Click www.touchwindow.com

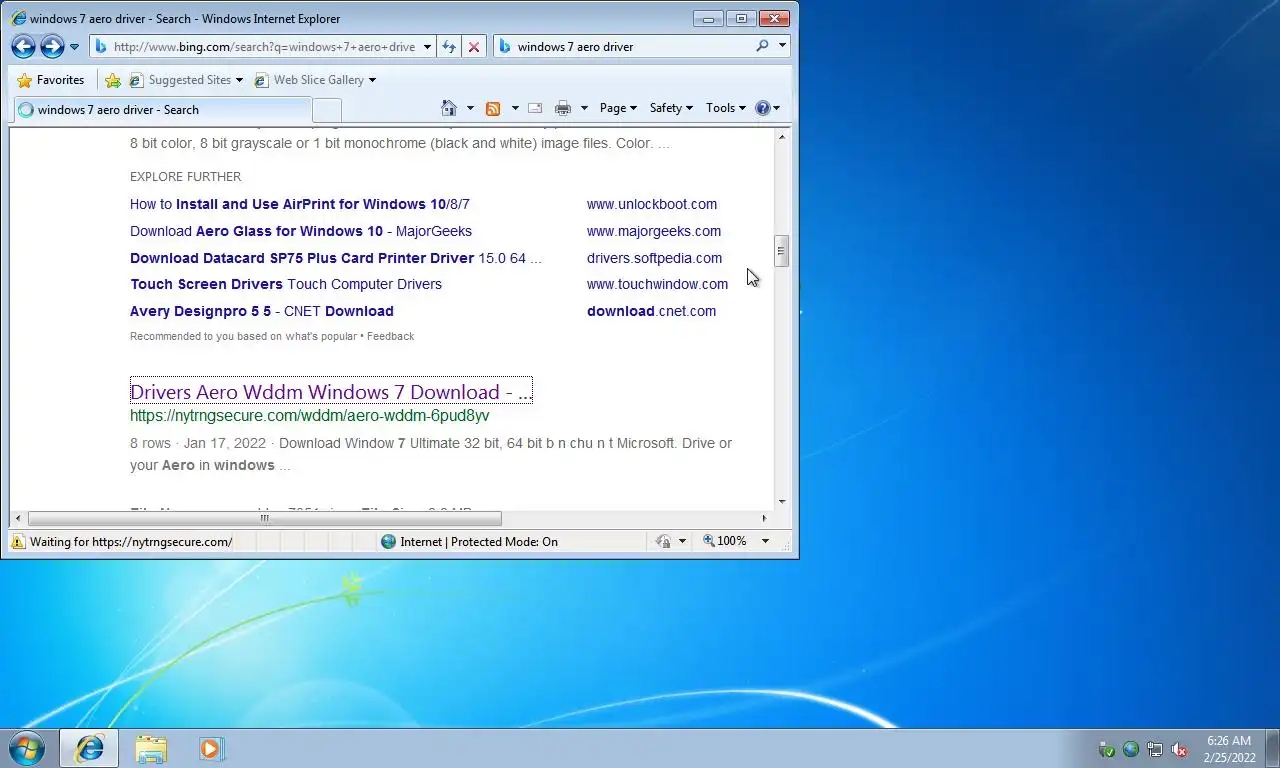click(x=657, y=284)
